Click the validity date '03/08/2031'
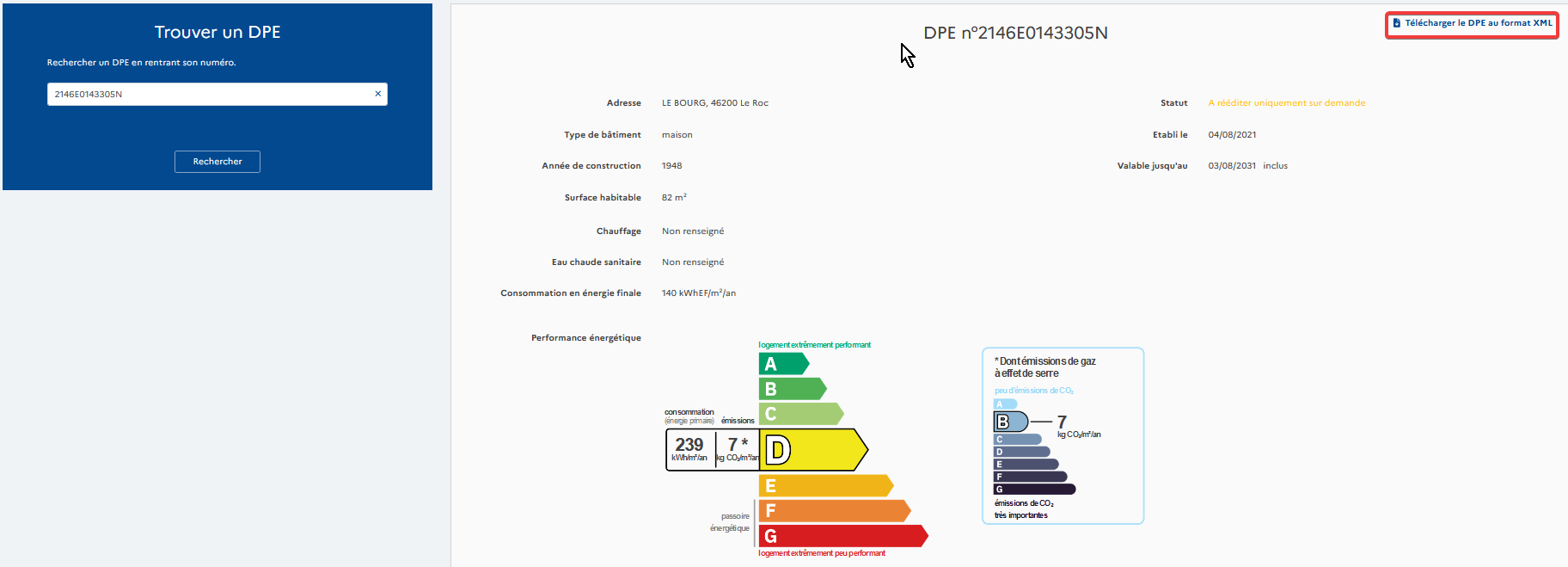1568x567 pixels. tap(1232, 166)
